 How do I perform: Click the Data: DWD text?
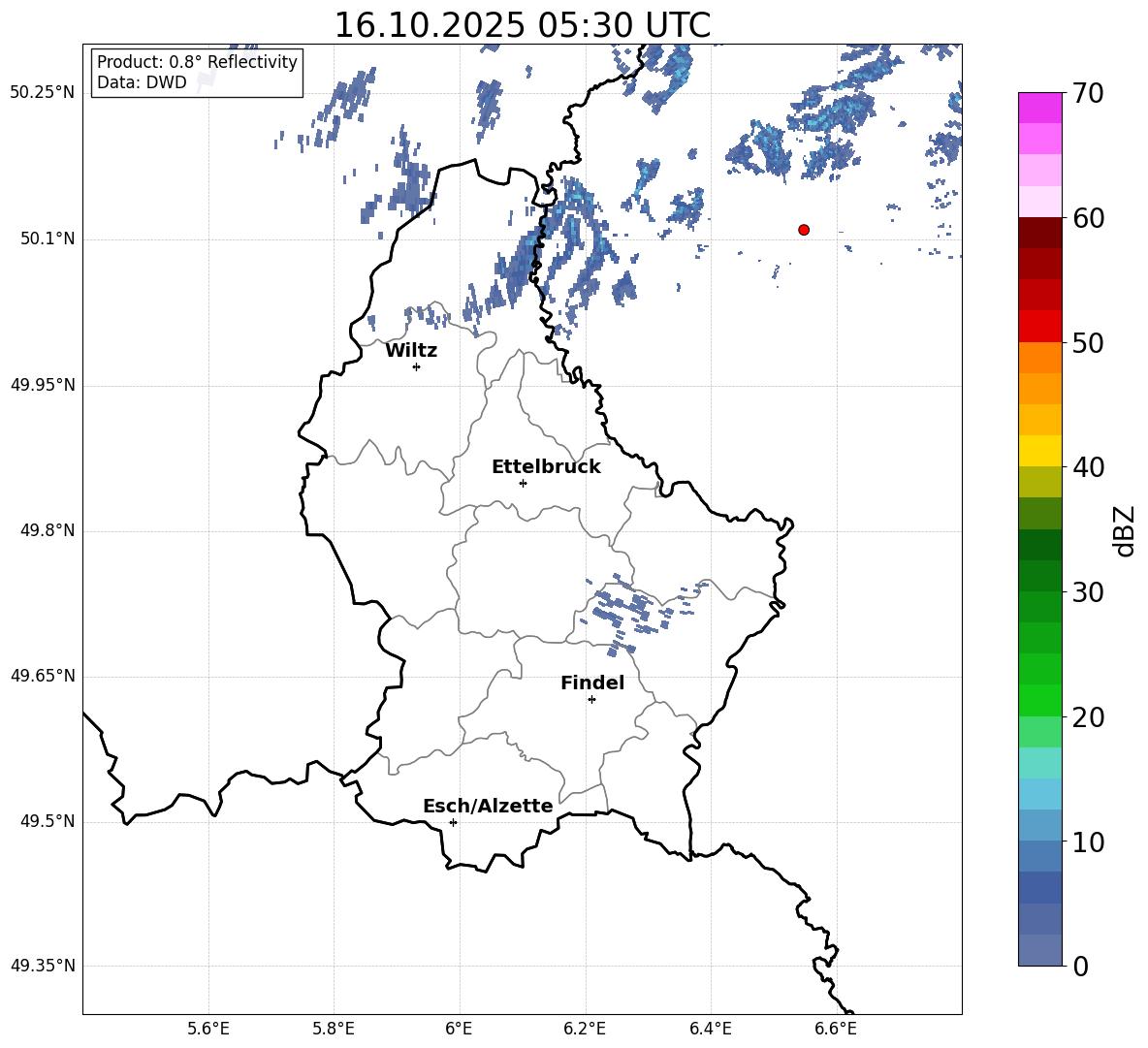[142, 82]
